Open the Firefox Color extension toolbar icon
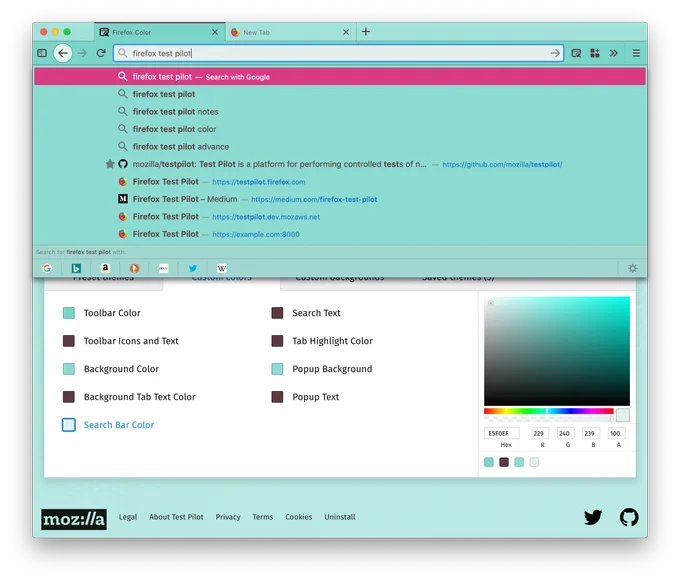 [x=576, y=53]
